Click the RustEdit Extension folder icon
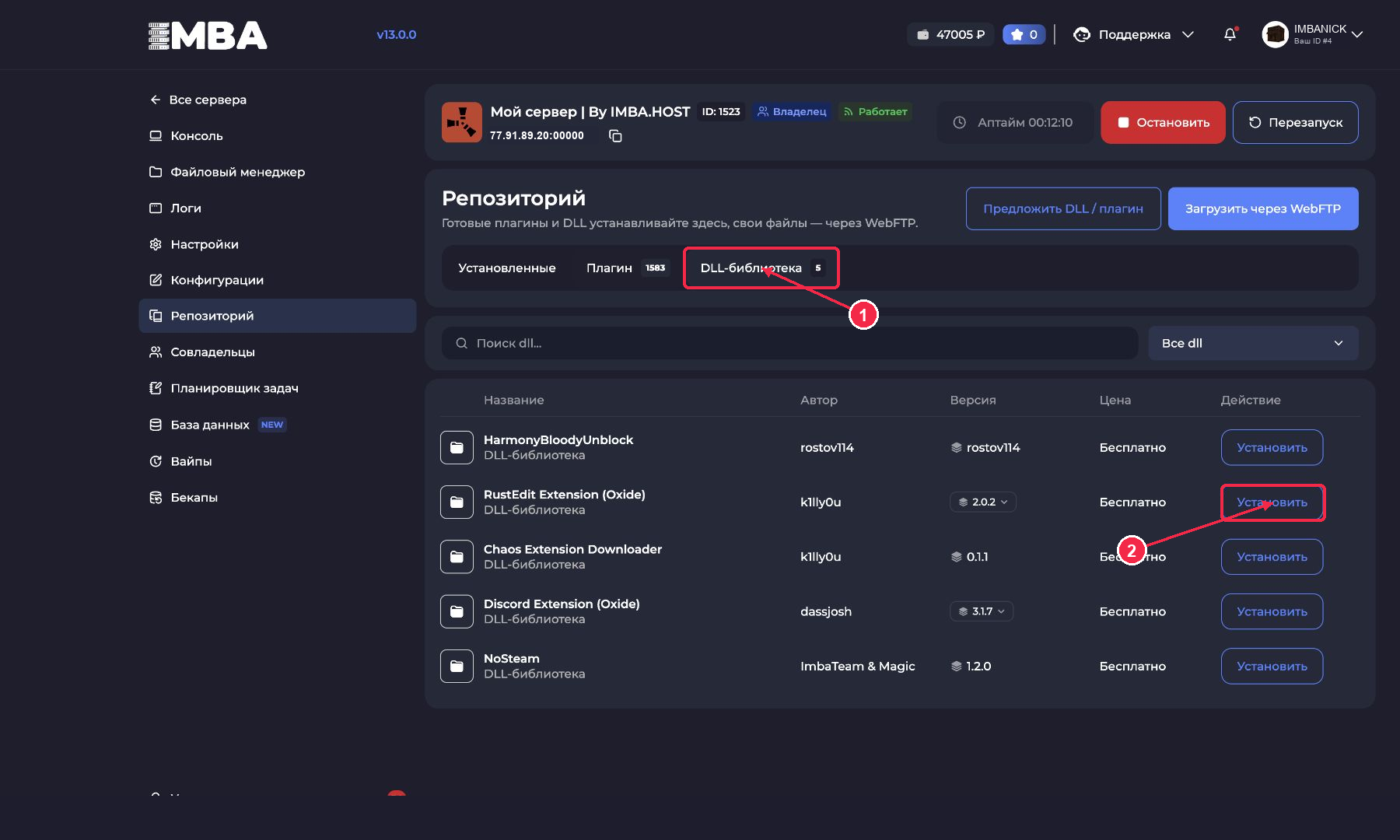 point(457,502)
